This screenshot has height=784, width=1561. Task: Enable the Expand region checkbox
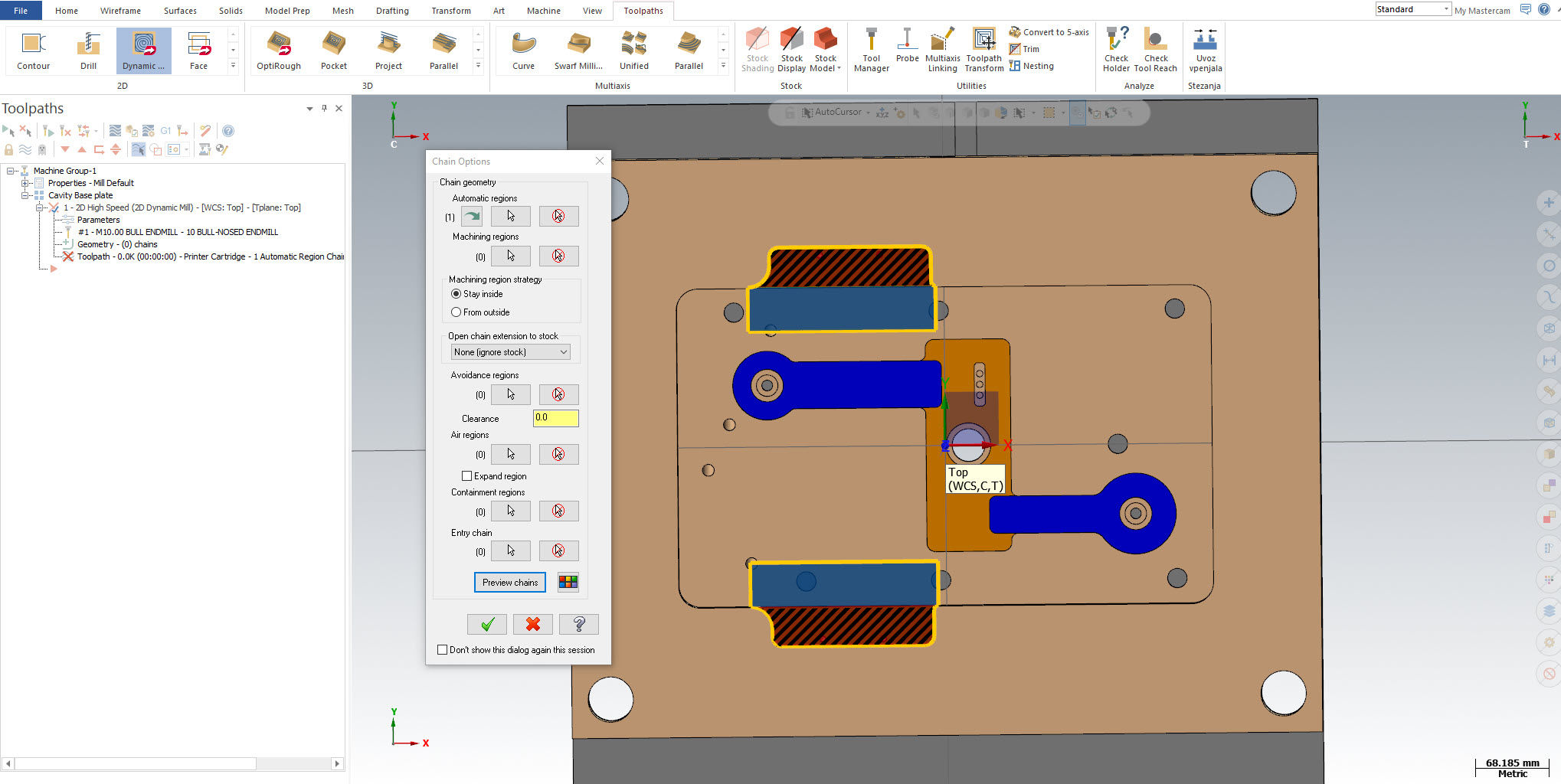[x=466, y=476]
